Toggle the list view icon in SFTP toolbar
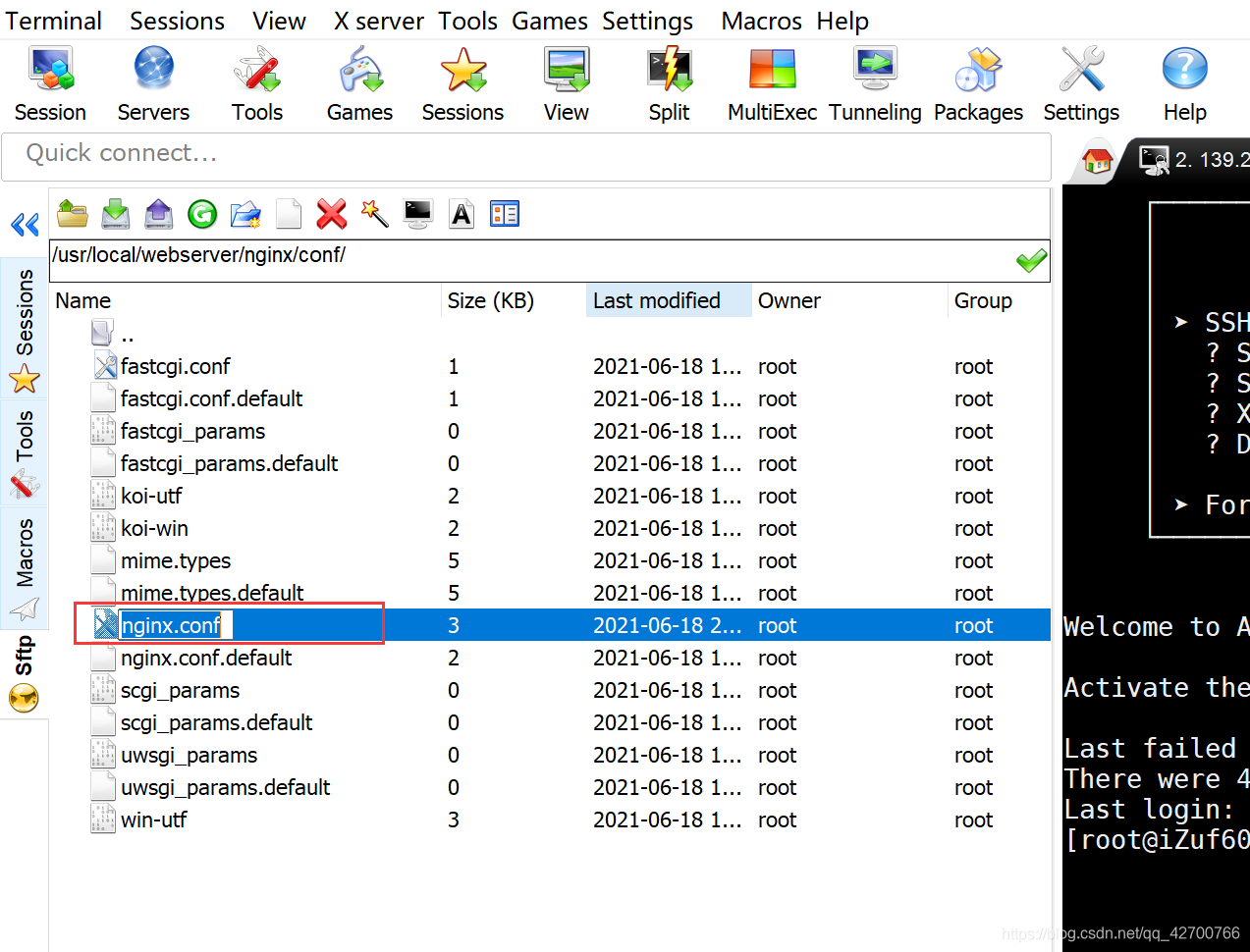 point(505,213)
